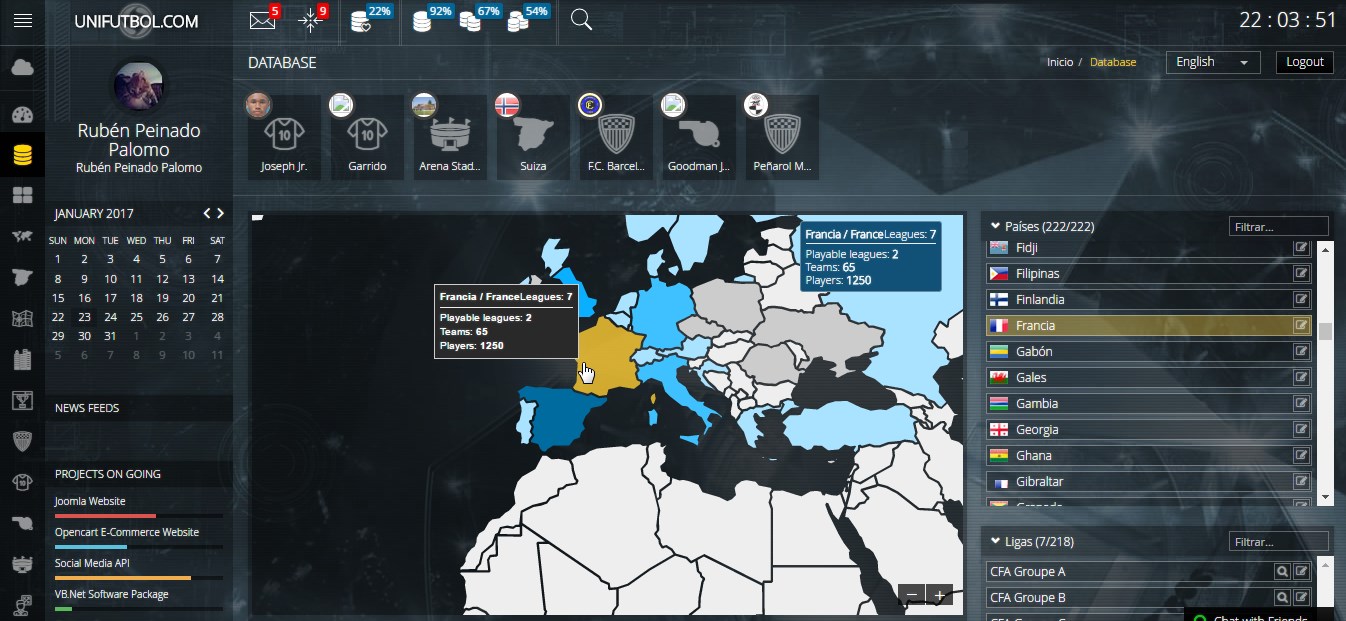This screenshot has width=1346, height=621.
Task: Edit the CFA Groupe A league
Action: coord(1301,571)
